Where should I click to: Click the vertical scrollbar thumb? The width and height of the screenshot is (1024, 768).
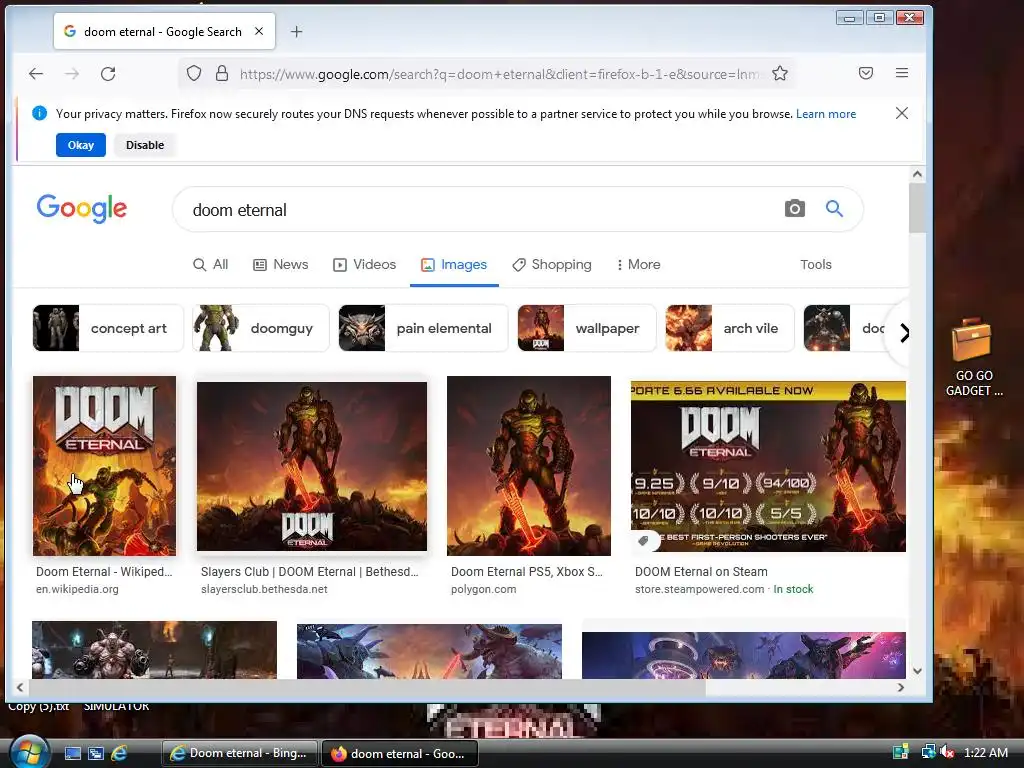tap(917, 208)
